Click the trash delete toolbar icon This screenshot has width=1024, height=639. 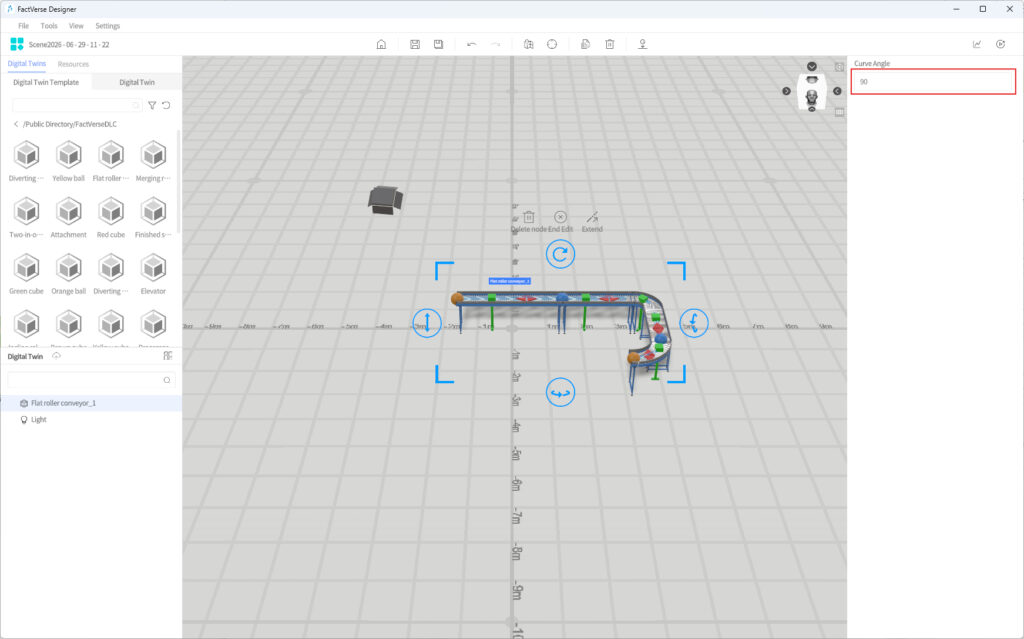coord(609,44)
